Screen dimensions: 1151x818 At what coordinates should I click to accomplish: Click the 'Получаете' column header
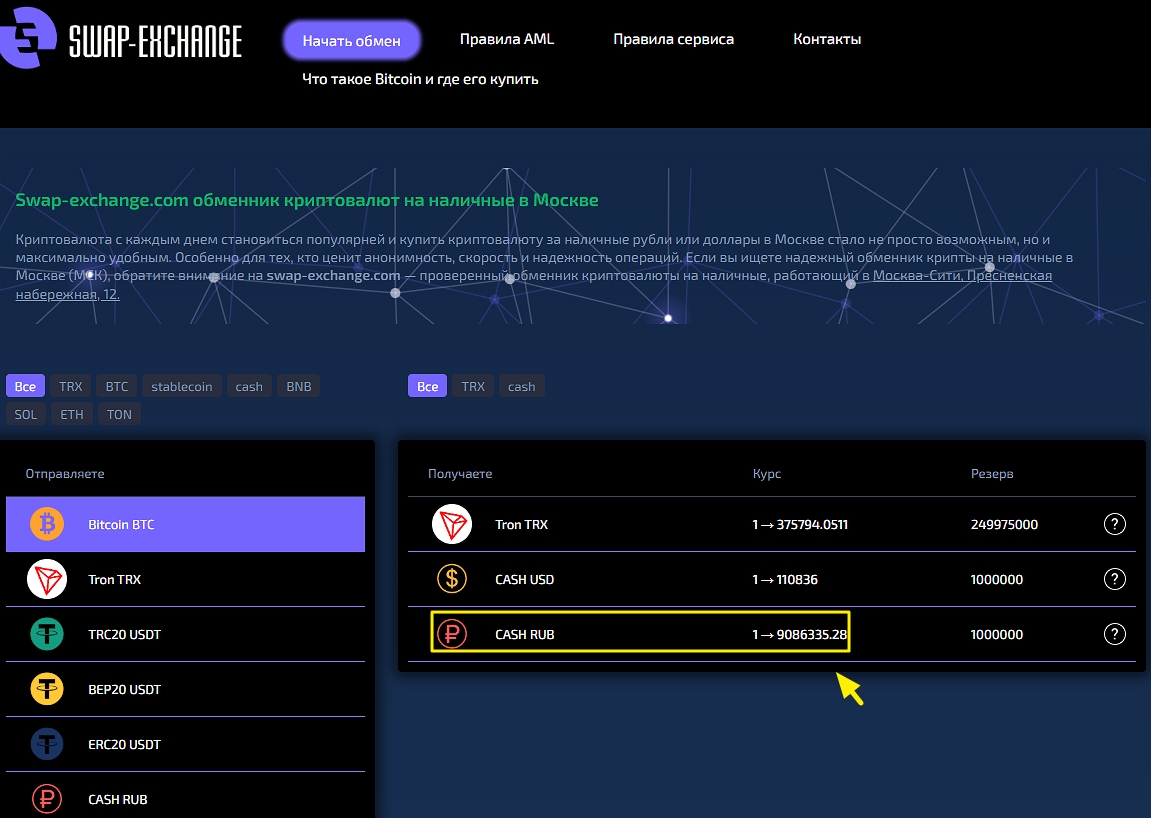point(460,474)
